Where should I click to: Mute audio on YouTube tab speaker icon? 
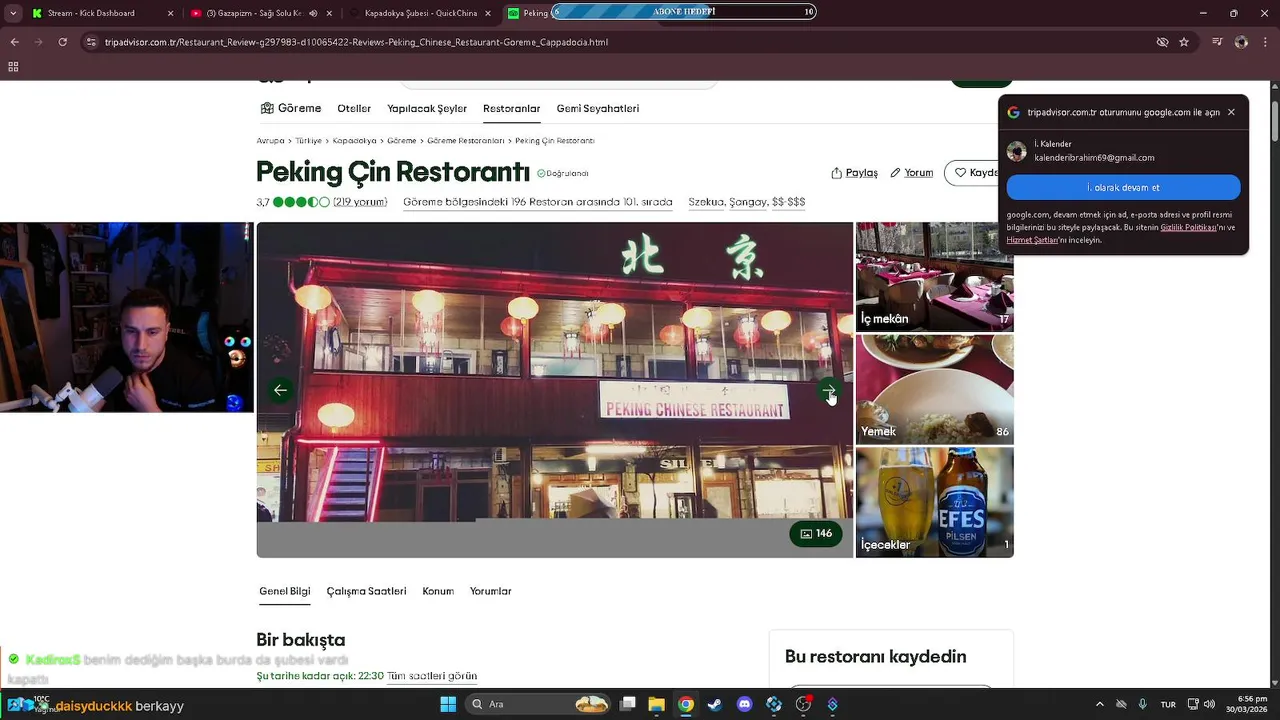pos(313,13)
